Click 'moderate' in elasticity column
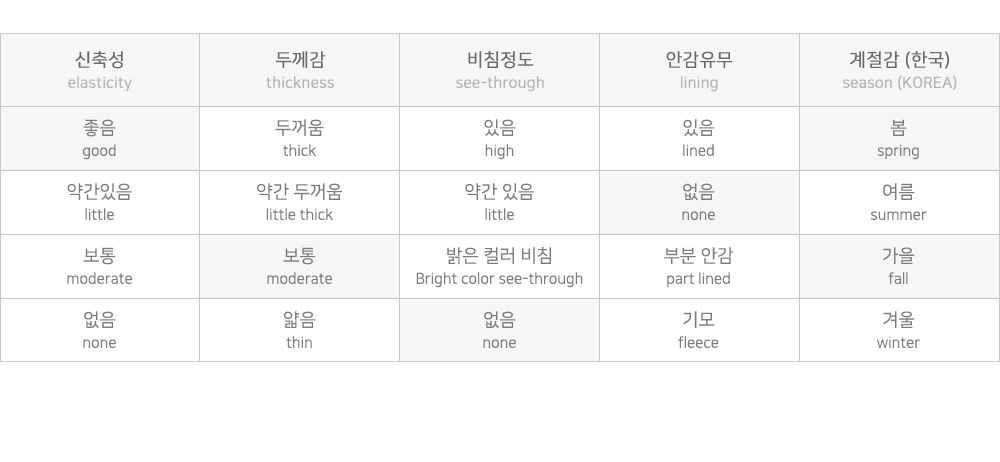 pyautogui.click(x=99, y=266)
